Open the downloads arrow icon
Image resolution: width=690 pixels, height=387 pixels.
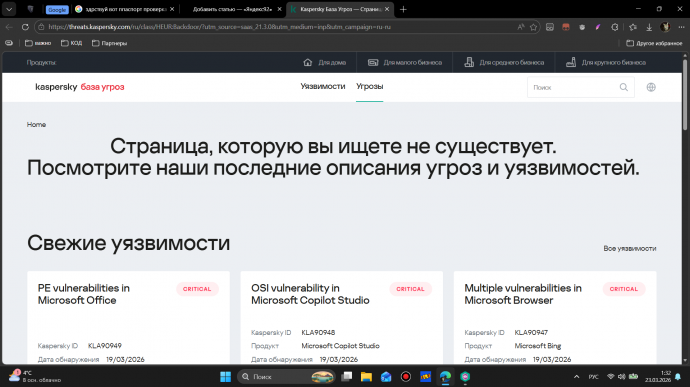(x=649, y=27)
